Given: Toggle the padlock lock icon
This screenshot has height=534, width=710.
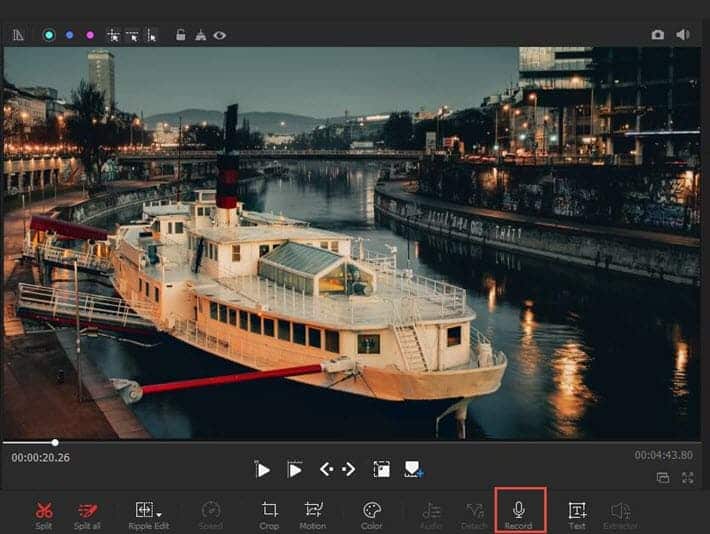Looking at the screenshot, I should (180, 35).
